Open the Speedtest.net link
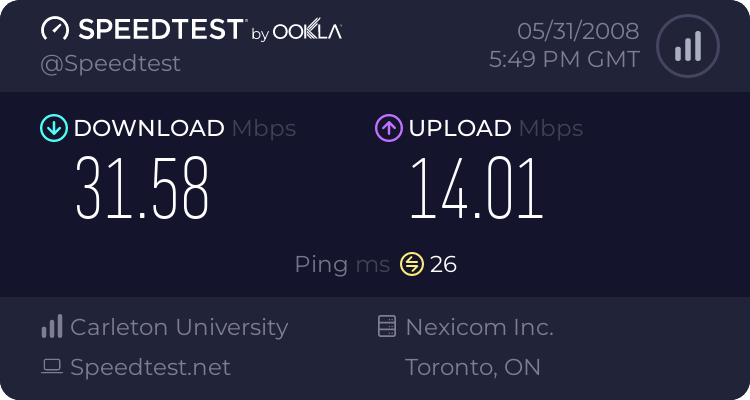 [150, 367]
